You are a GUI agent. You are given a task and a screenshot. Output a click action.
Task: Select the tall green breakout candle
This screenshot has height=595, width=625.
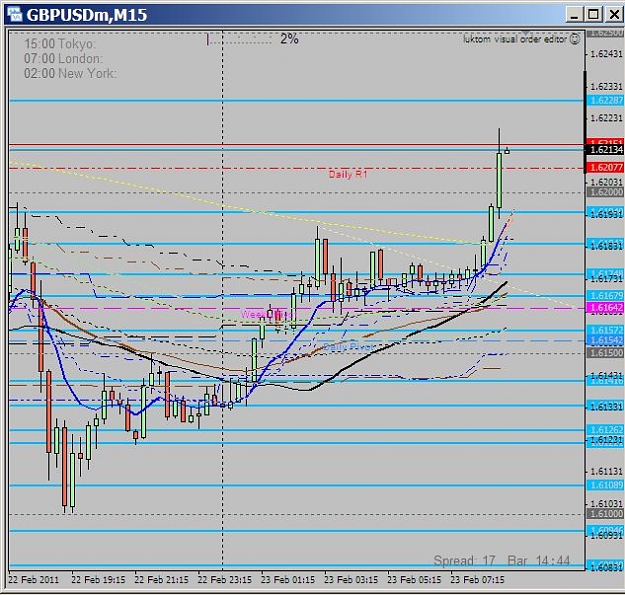point(499,180)
